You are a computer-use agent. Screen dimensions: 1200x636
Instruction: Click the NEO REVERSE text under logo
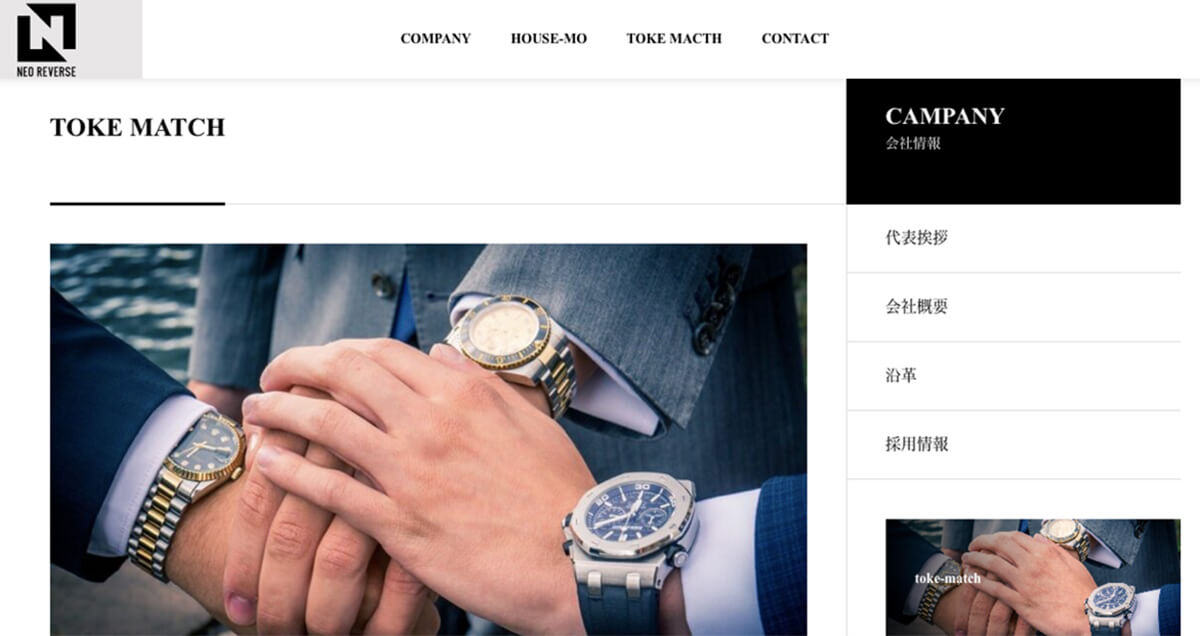click(x=46, y=72)
